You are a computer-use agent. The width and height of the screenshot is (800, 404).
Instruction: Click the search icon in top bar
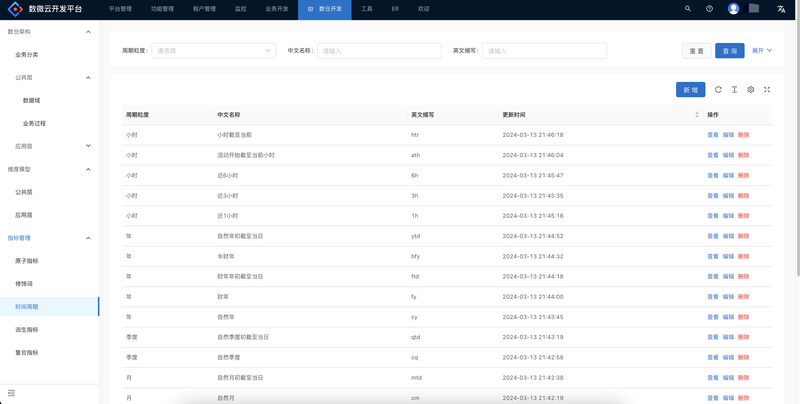[687, 8]
